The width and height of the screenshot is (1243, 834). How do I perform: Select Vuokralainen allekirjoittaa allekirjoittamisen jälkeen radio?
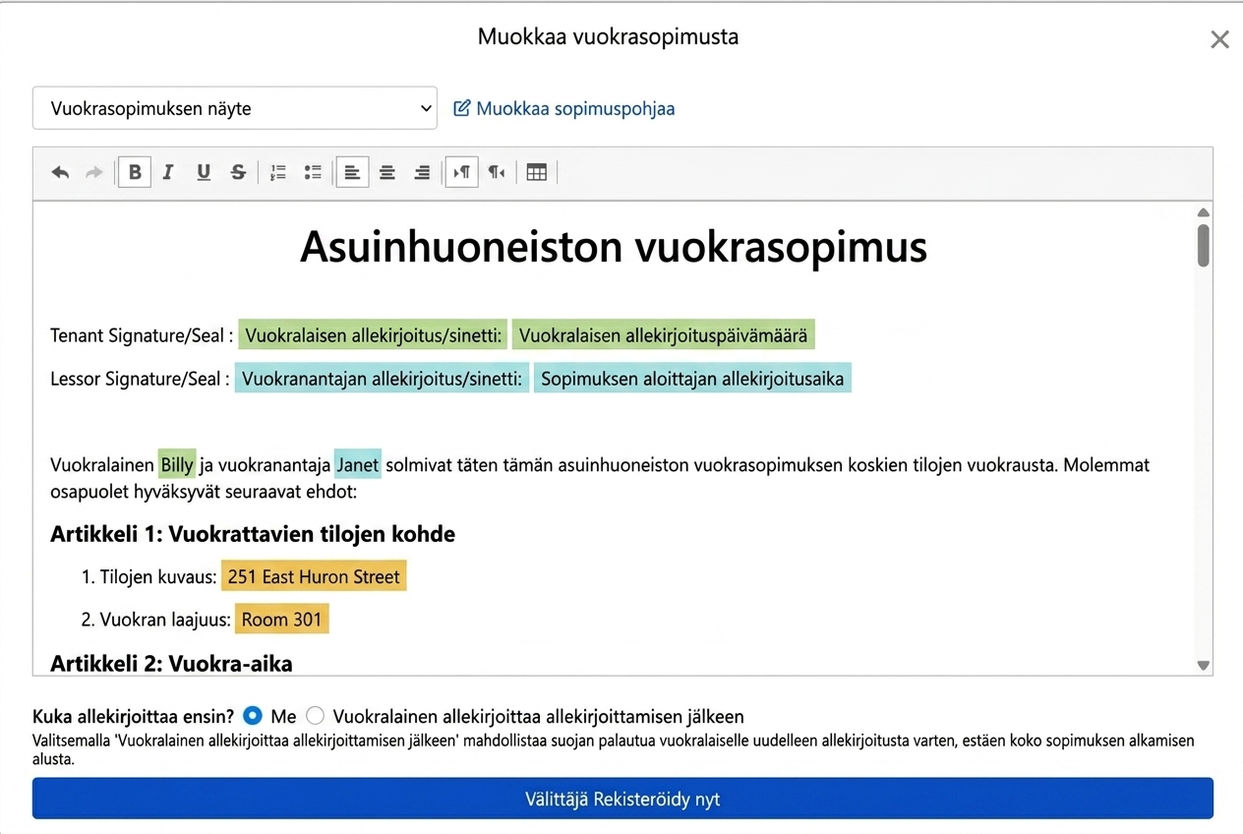tap(316, 716)
